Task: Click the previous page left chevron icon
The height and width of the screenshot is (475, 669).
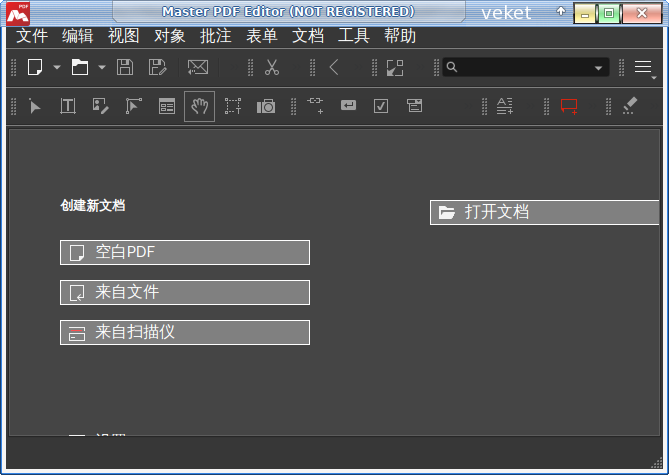Action: click(x=334, y=67)
